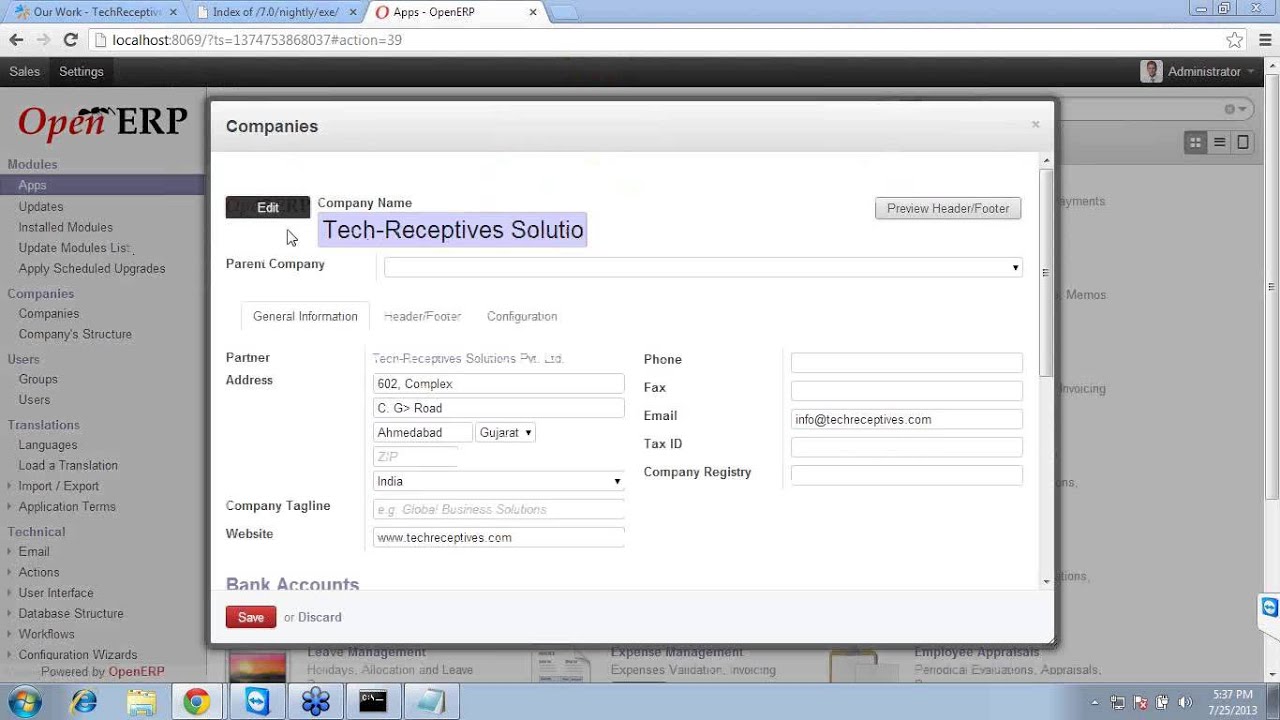Image resolution: width=1280 pixels, height=720 pixels.
Task: Open the Sales top menu
Action: coord(25,71)
